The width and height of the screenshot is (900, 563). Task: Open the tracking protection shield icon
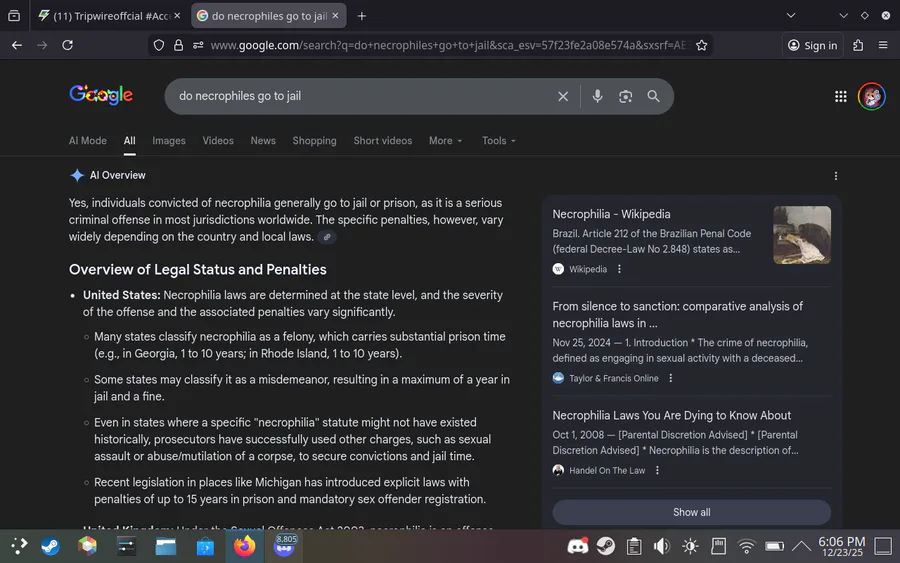(159, 45)
